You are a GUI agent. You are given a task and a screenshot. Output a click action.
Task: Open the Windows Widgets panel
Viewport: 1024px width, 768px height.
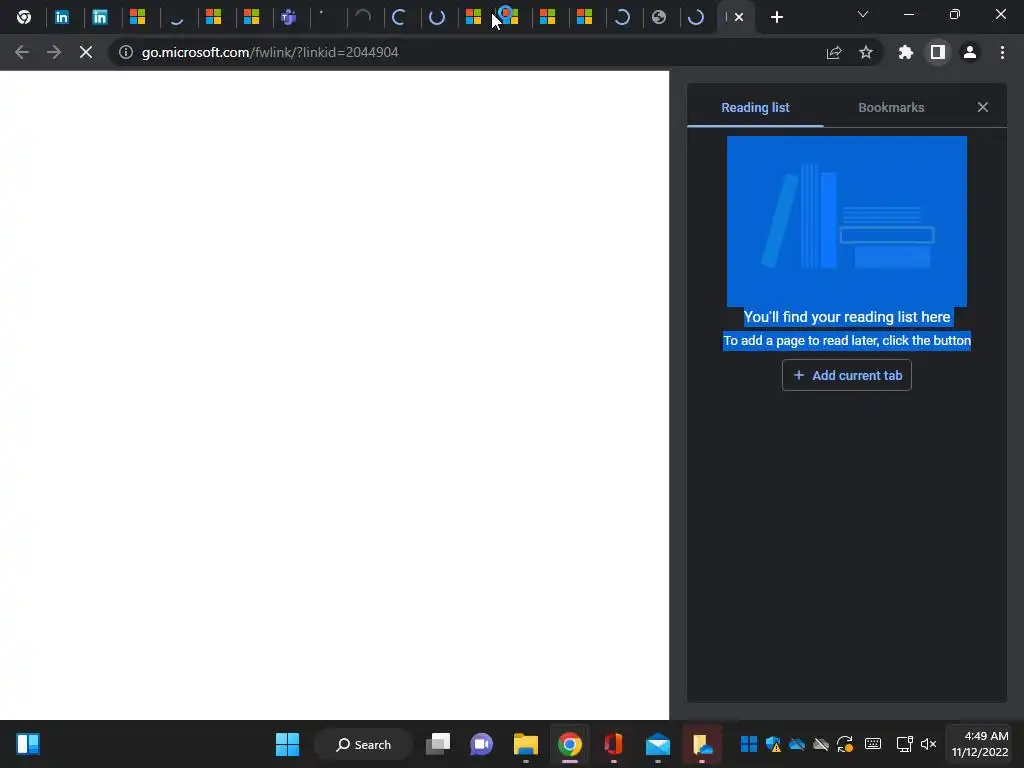28,744
